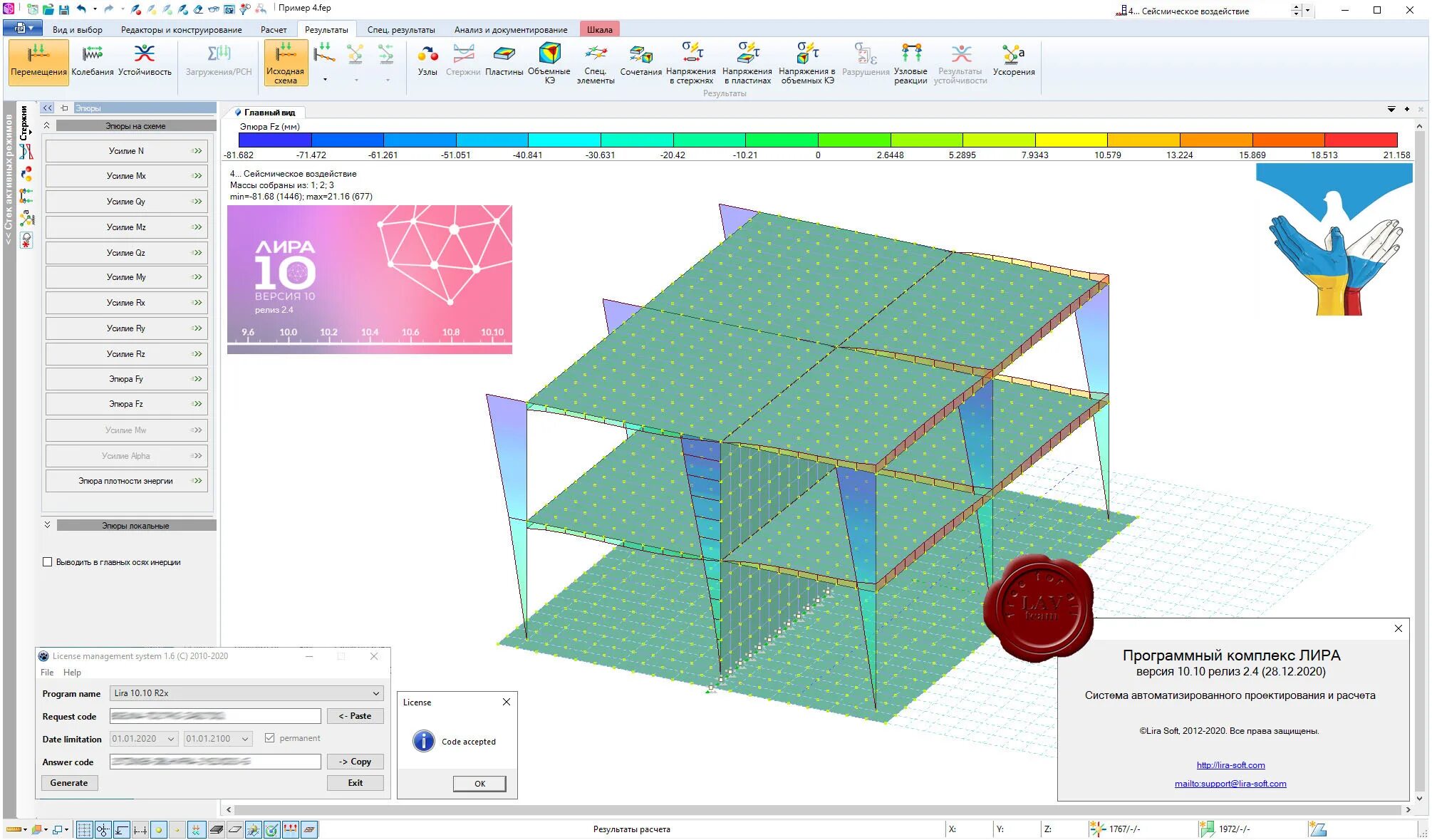Click the camera screenshot icon in title bar
The width and height of the screenshot is (1432, 840).
(229, 9)
